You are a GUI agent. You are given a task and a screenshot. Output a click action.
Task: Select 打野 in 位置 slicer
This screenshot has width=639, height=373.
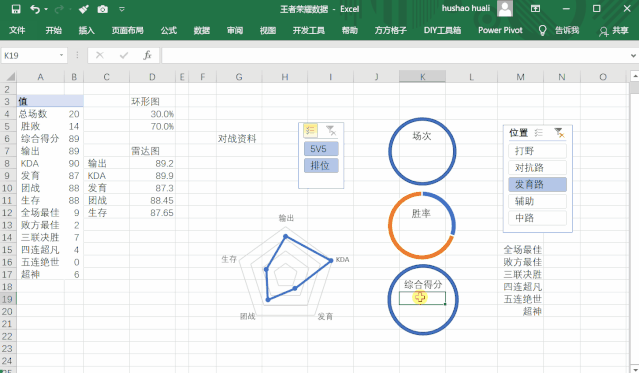(x=538, y=151)
